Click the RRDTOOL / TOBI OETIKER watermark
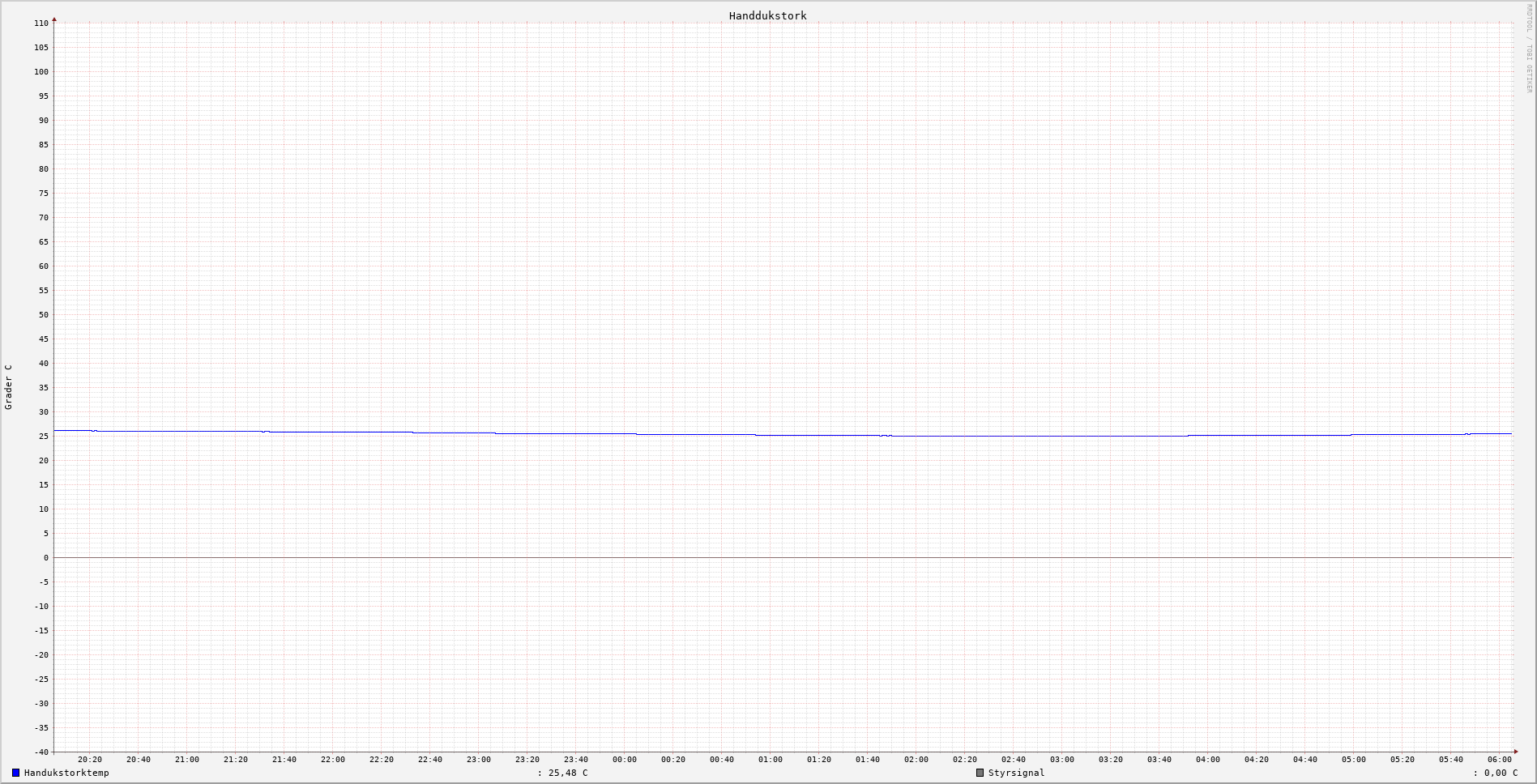1537x784 pixels. [x=1529, y=49]
